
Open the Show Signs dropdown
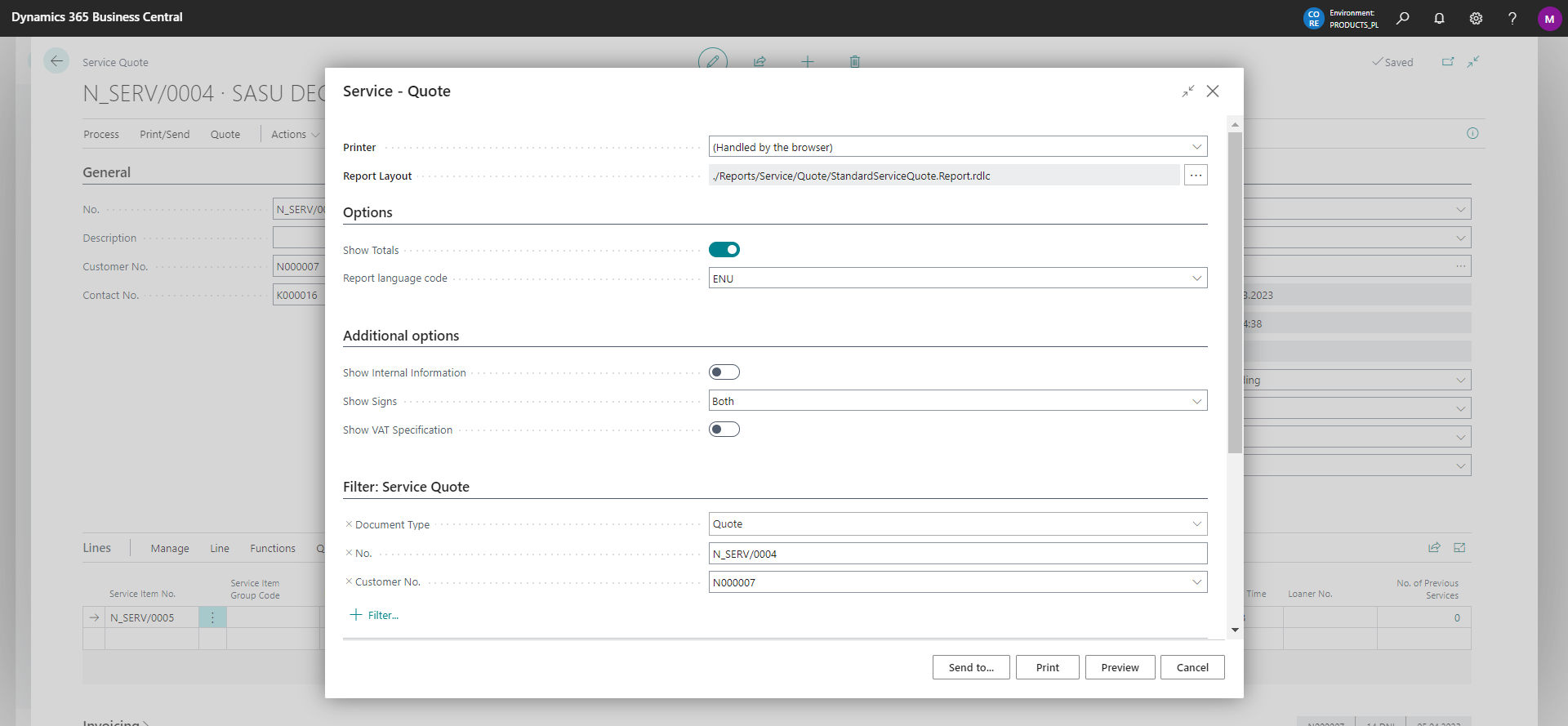pyautogui.click(x=1196, y=401)
